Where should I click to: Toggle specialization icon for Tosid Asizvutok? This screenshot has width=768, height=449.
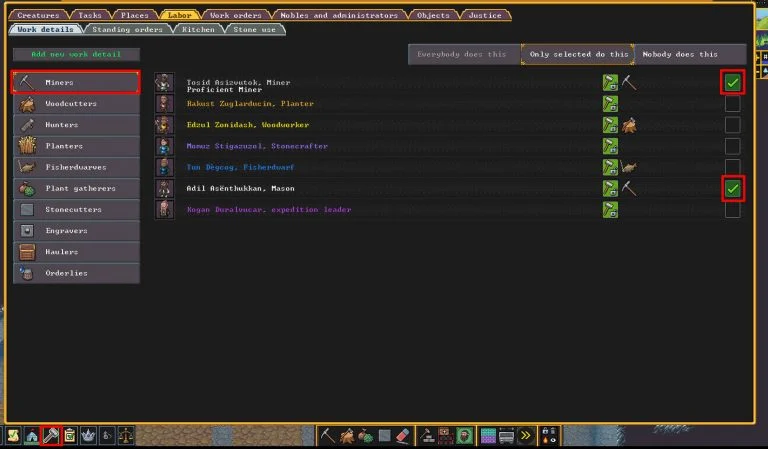[x=610, y=82]
